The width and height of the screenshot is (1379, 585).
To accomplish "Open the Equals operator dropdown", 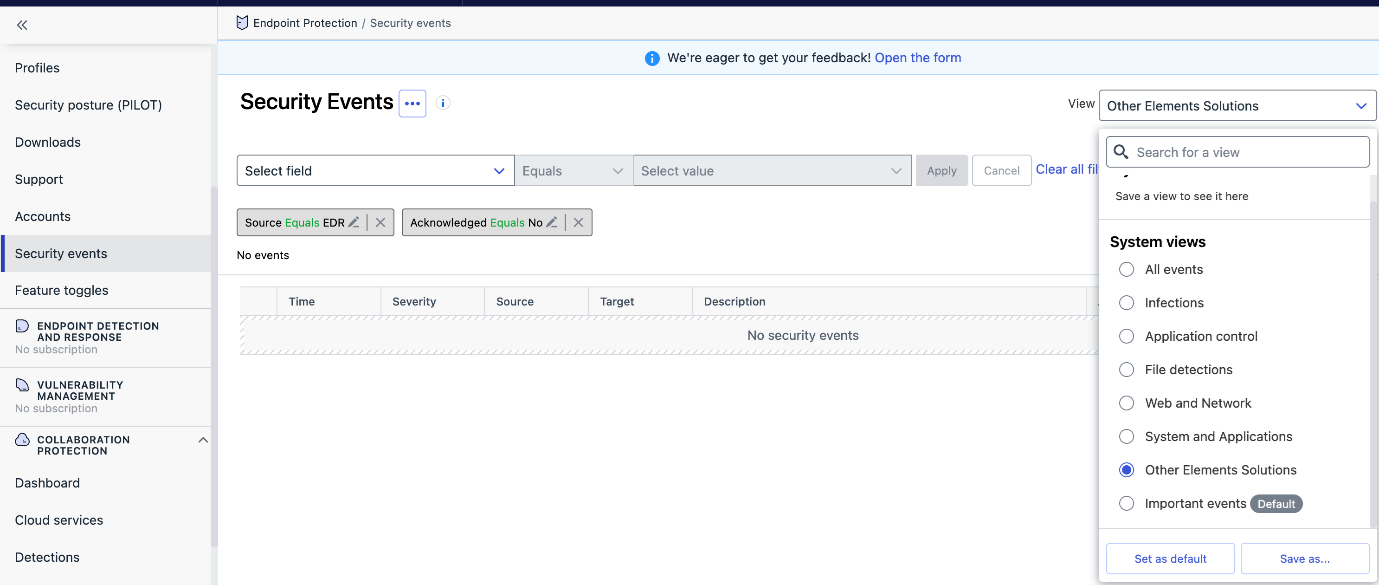I will [x=573, y=171].
